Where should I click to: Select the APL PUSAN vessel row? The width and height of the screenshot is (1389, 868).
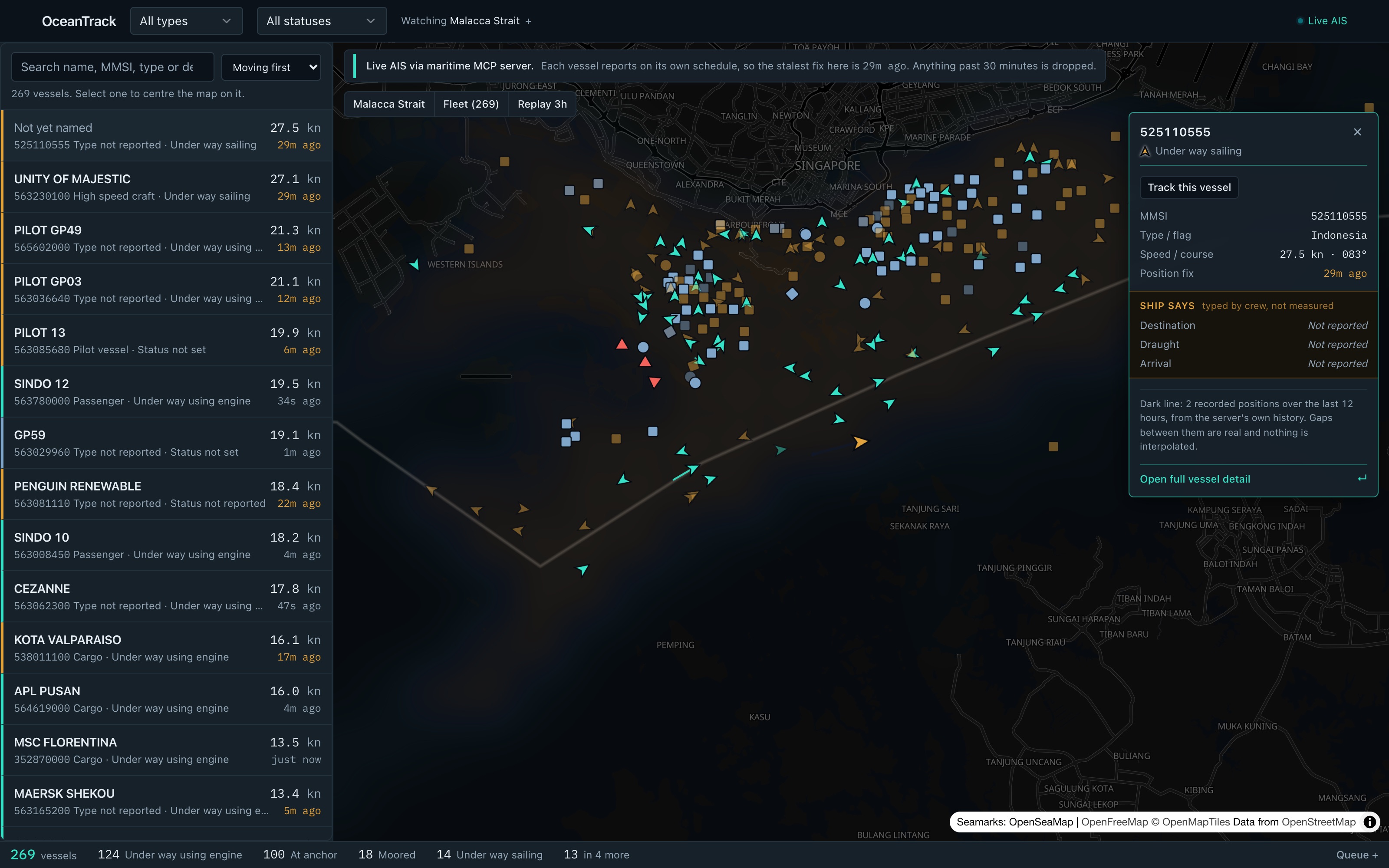tap(167, 699)
